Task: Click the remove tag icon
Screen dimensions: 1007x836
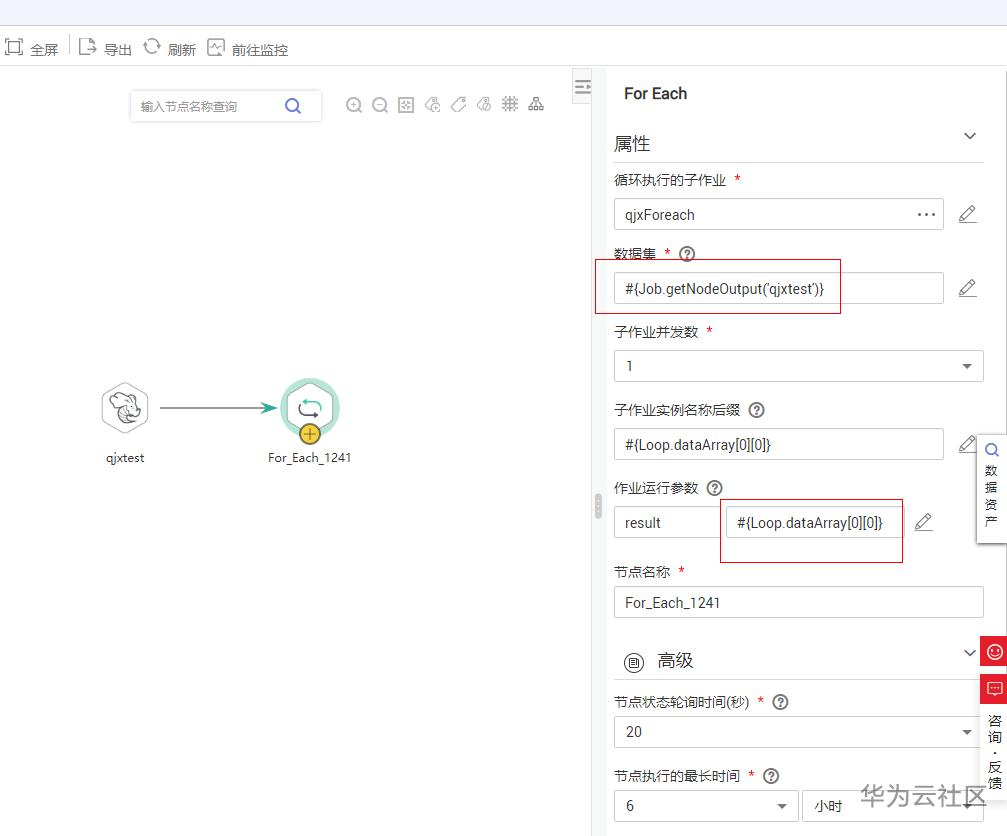Action: (484, 105)
